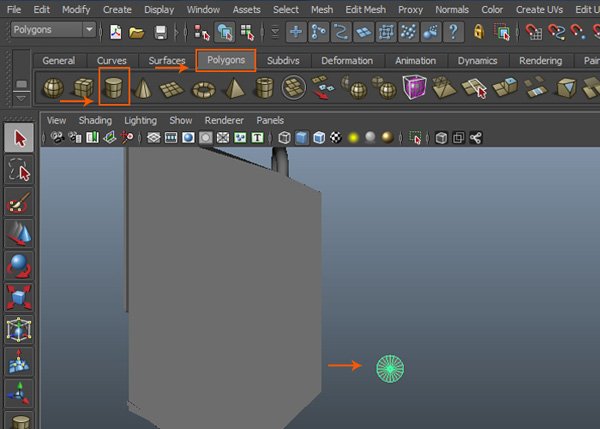
Task: Switch to the Surfaces shelf tab
Action: pyautogui.click(x=167, y=60)
